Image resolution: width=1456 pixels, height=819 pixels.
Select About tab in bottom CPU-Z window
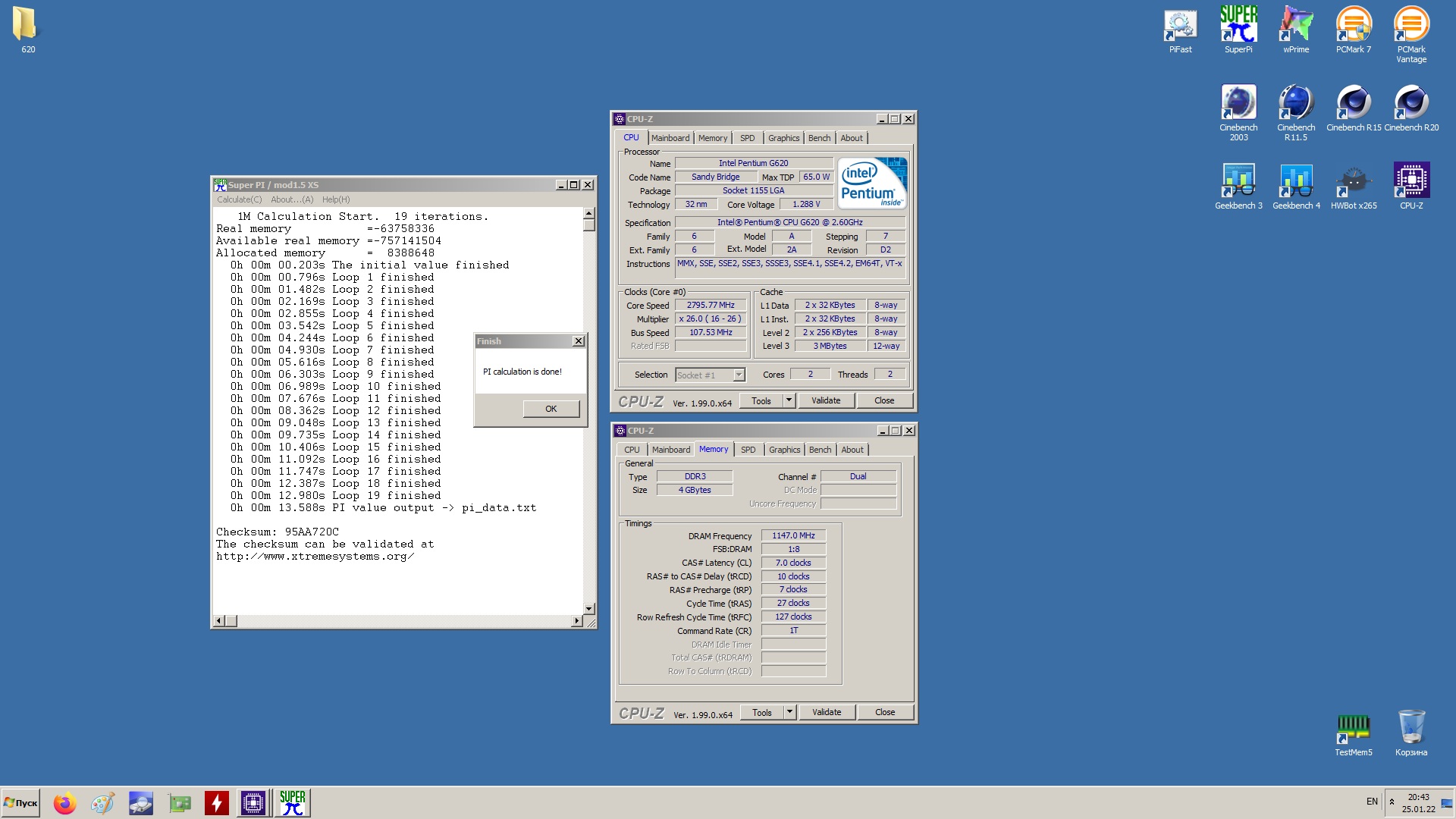pyautogui.click(x=852, y=450)
